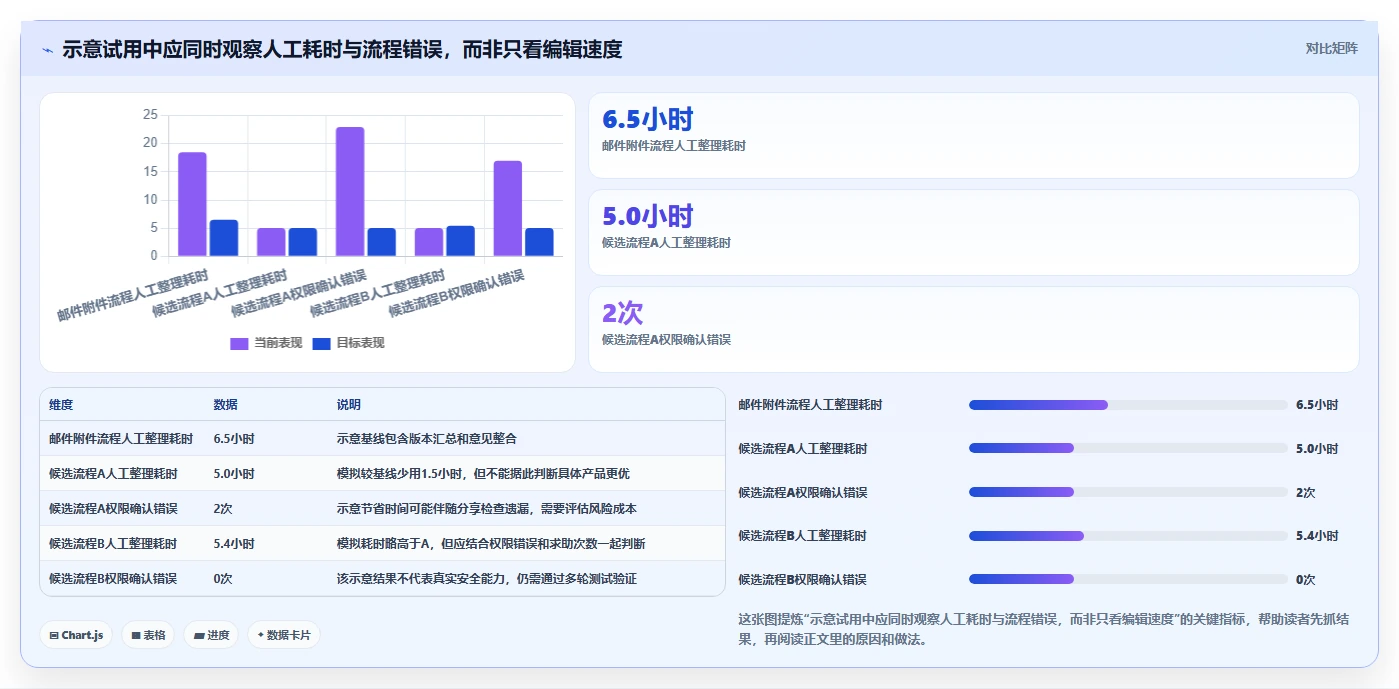Click the 0次 value in the table

pos(222,579)
